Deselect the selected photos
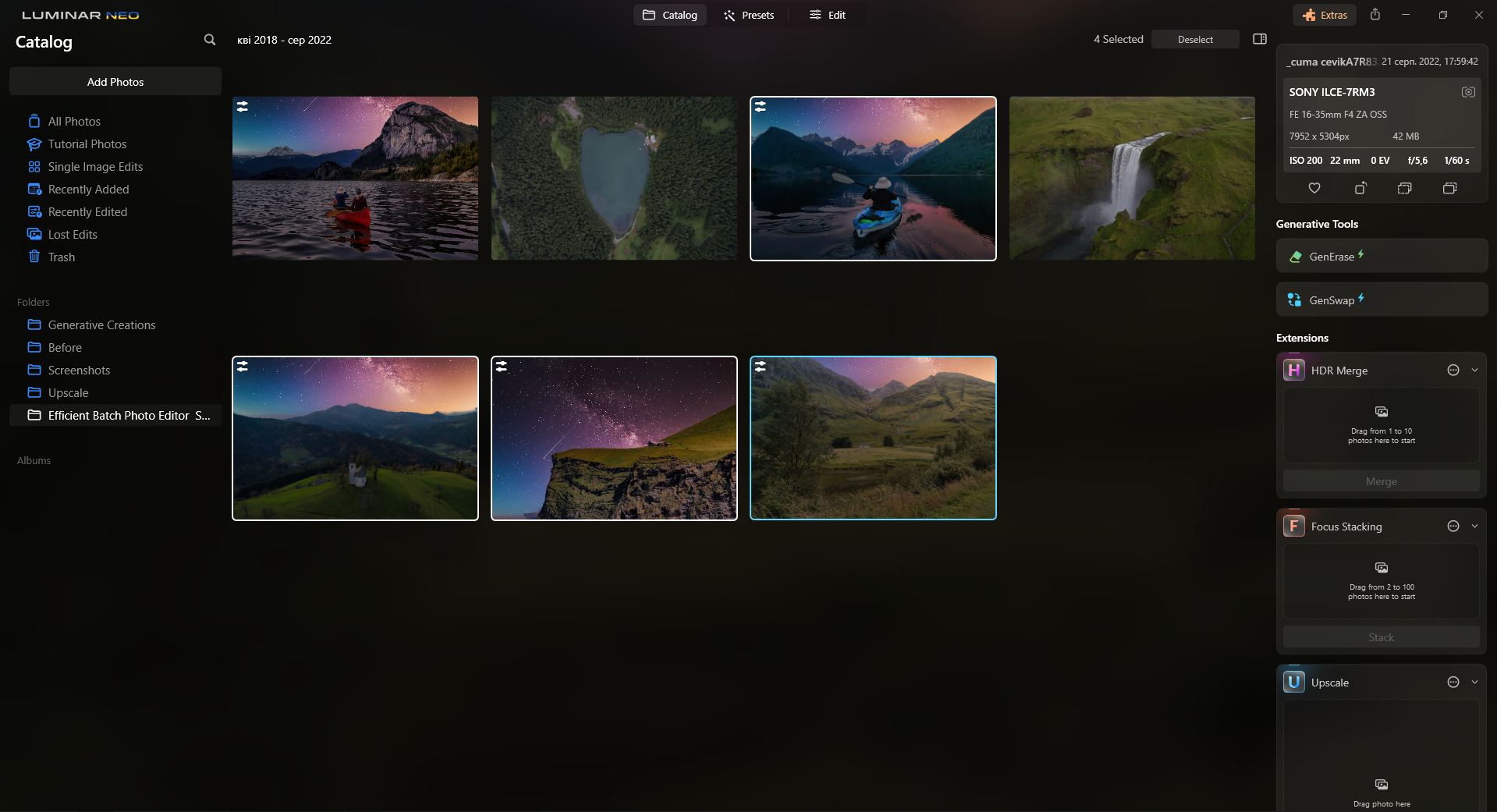Screen dimensions: 1497x812 click(x=1195, y=39)
